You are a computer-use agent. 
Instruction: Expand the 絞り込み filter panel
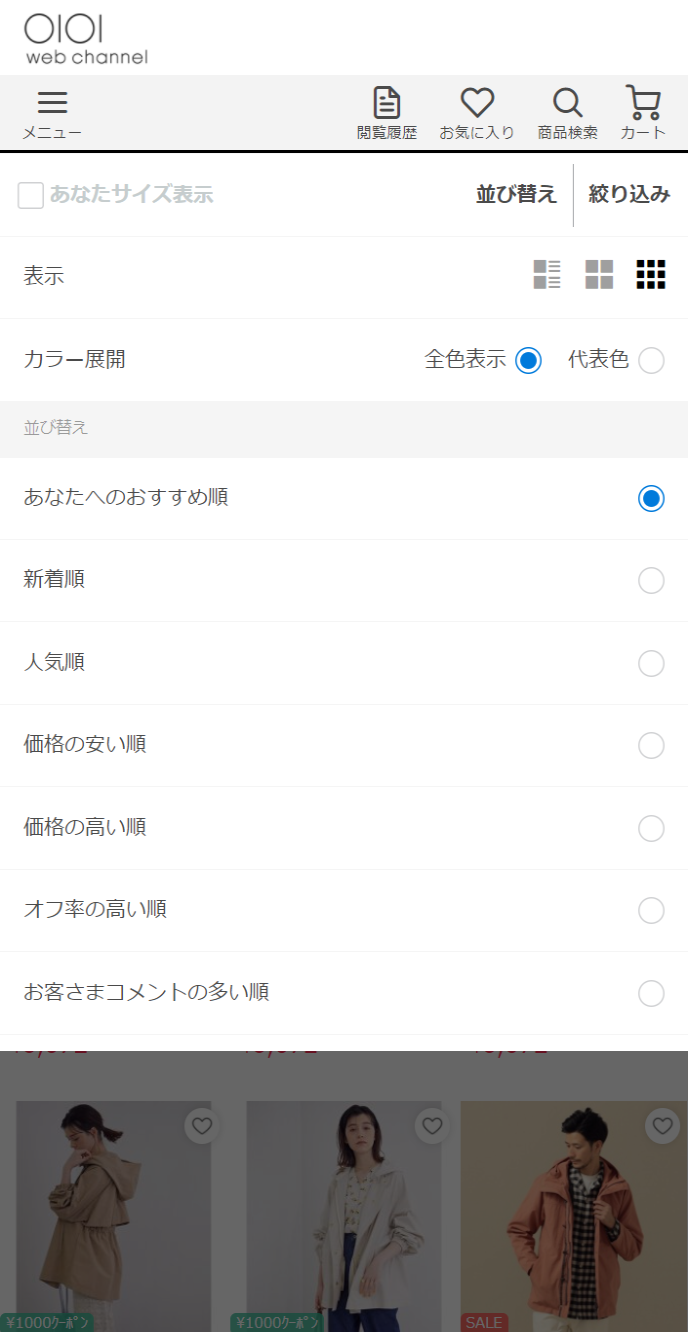point(629,195)
